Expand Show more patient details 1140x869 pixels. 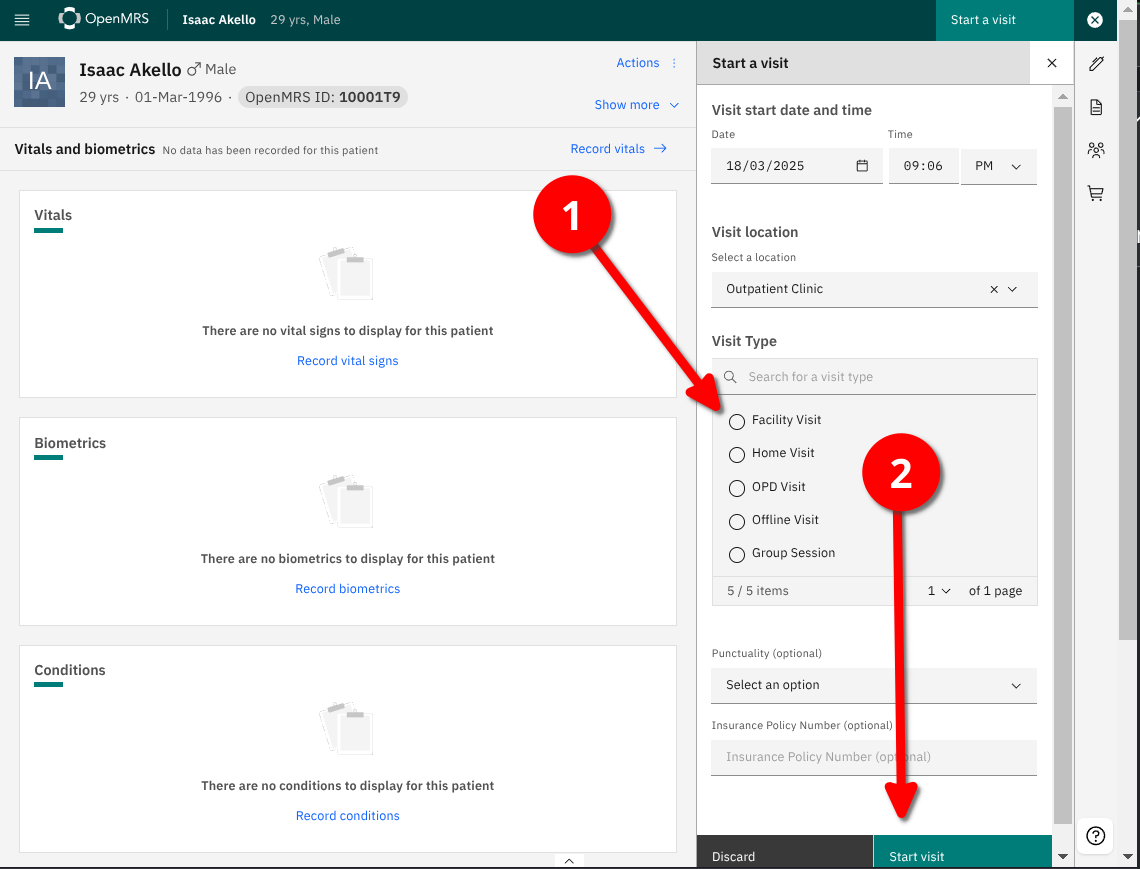(x=636, y=105)
